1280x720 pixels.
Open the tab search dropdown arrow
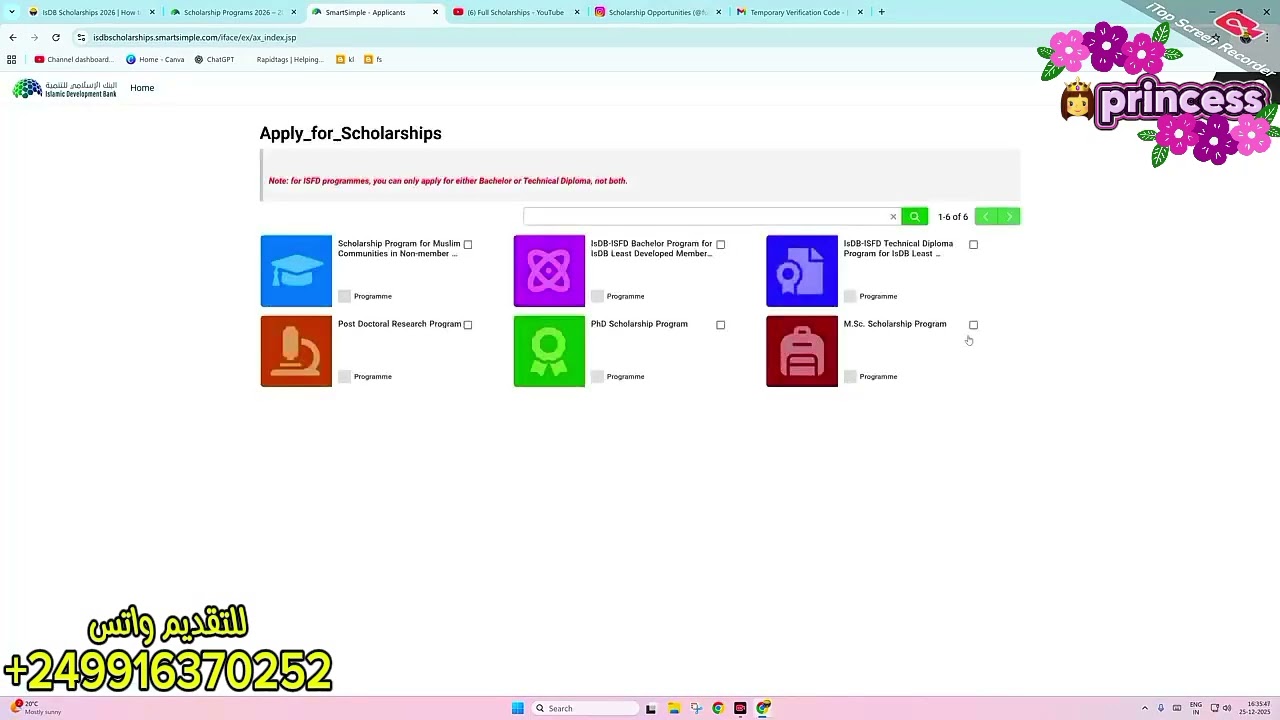[x=12, y=12]
